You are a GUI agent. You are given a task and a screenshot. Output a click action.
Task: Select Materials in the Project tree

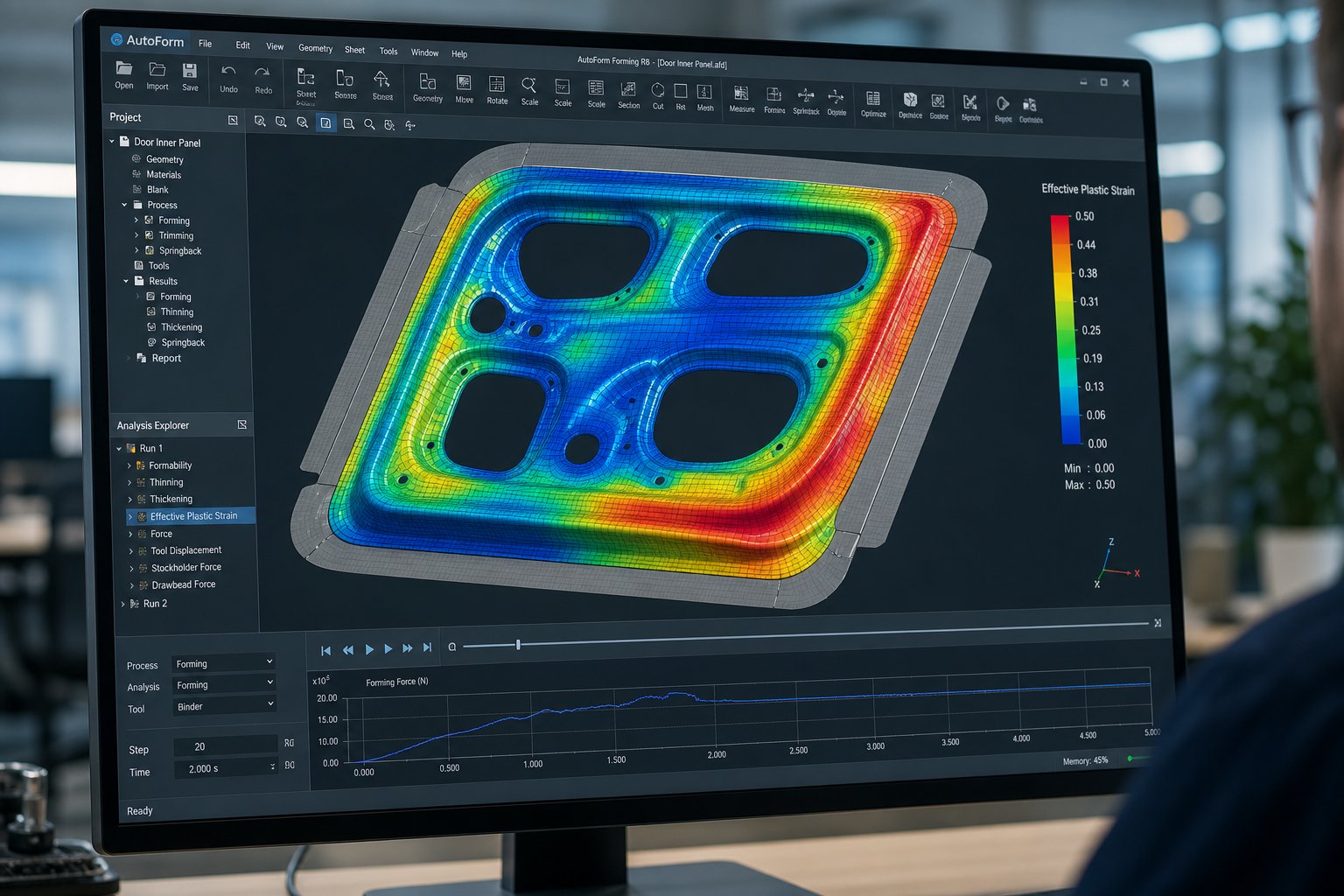(164, 174)
